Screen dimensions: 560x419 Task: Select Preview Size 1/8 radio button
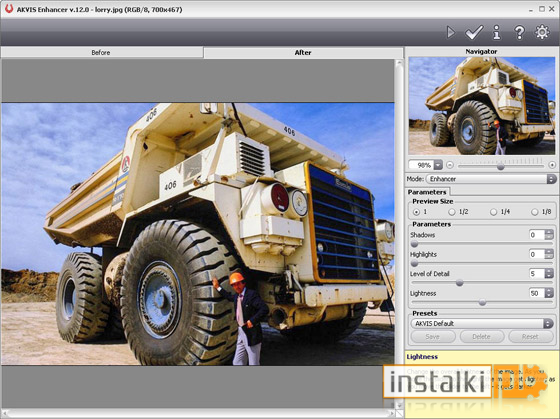[x=534, y=212]
